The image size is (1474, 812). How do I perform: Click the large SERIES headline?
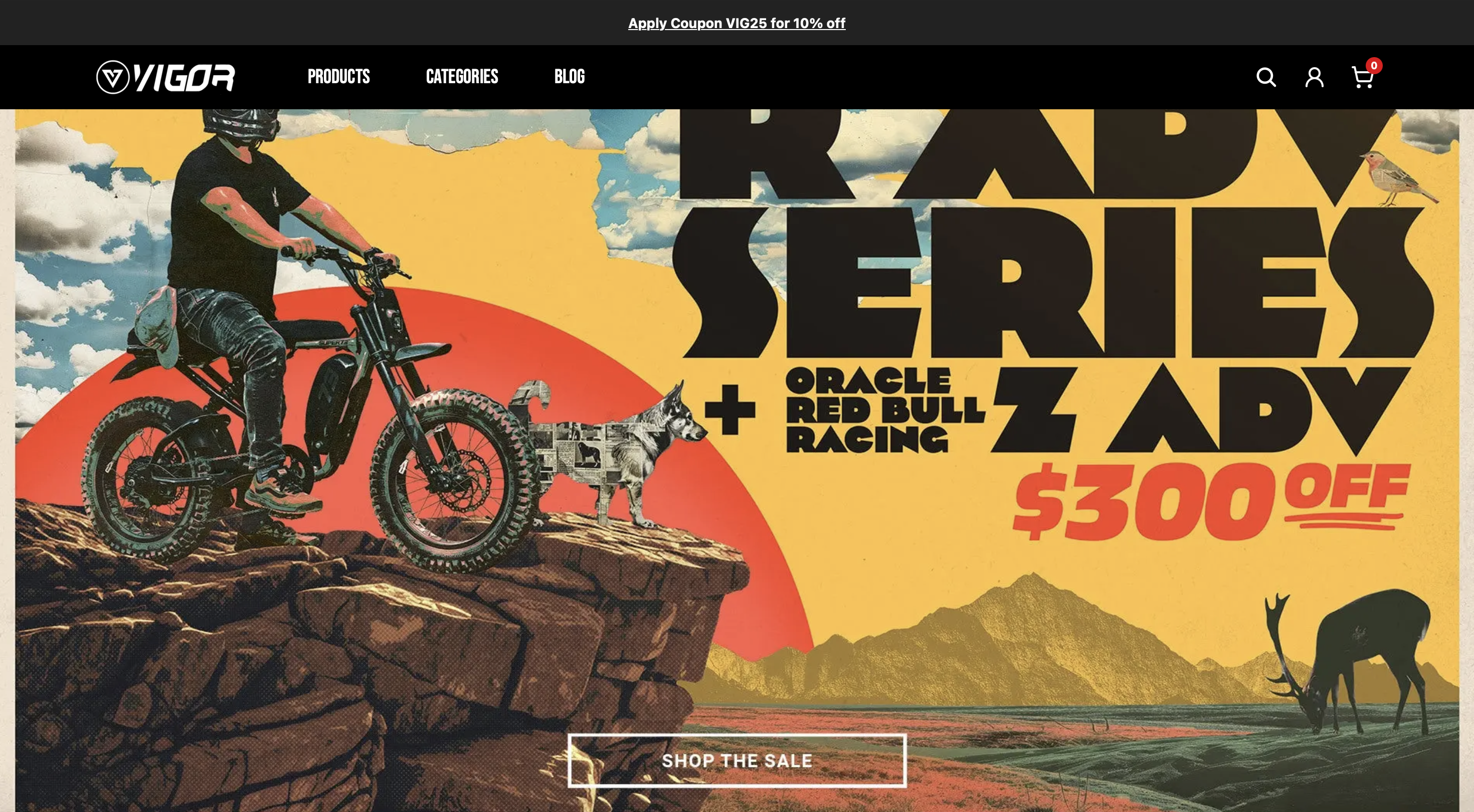[1053, 282]
